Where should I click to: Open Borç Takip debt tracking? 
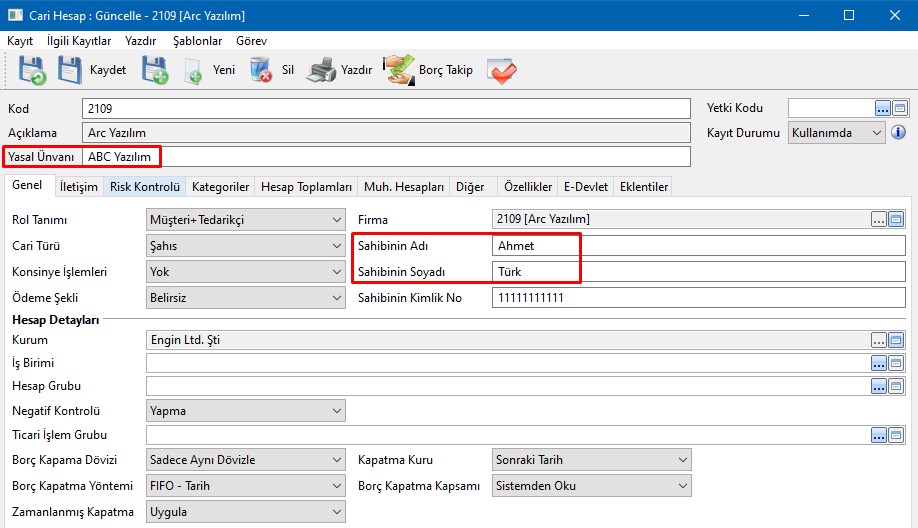click(399, 70)
